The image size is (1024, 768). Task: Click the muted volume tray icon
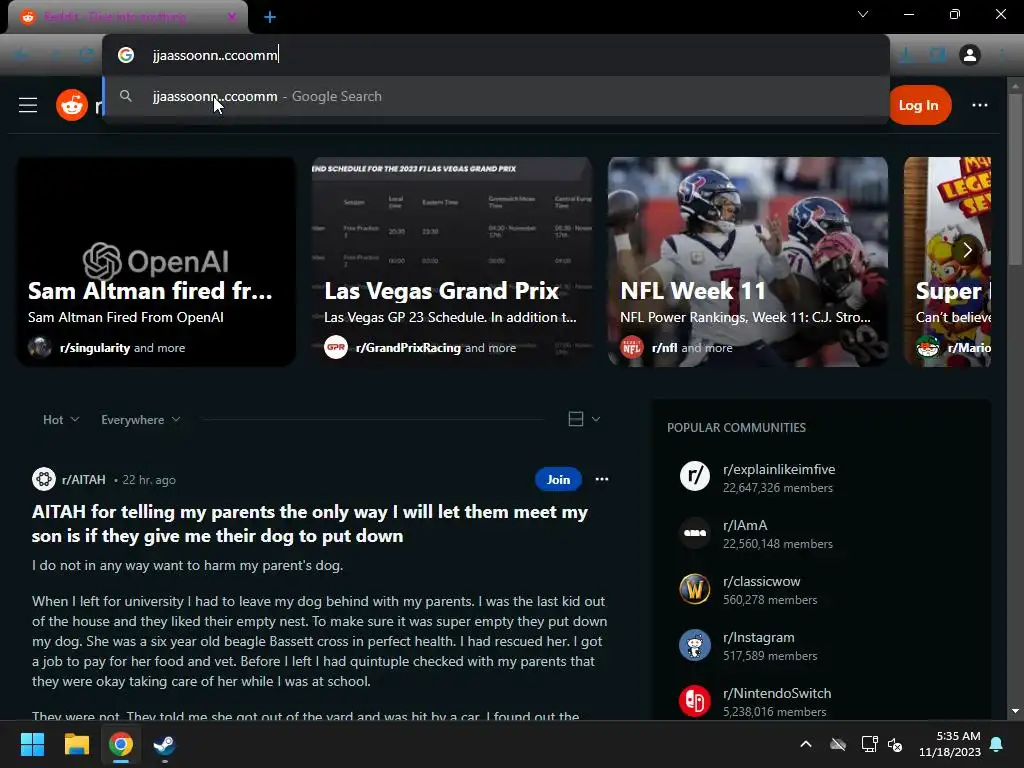pos(895,744)
